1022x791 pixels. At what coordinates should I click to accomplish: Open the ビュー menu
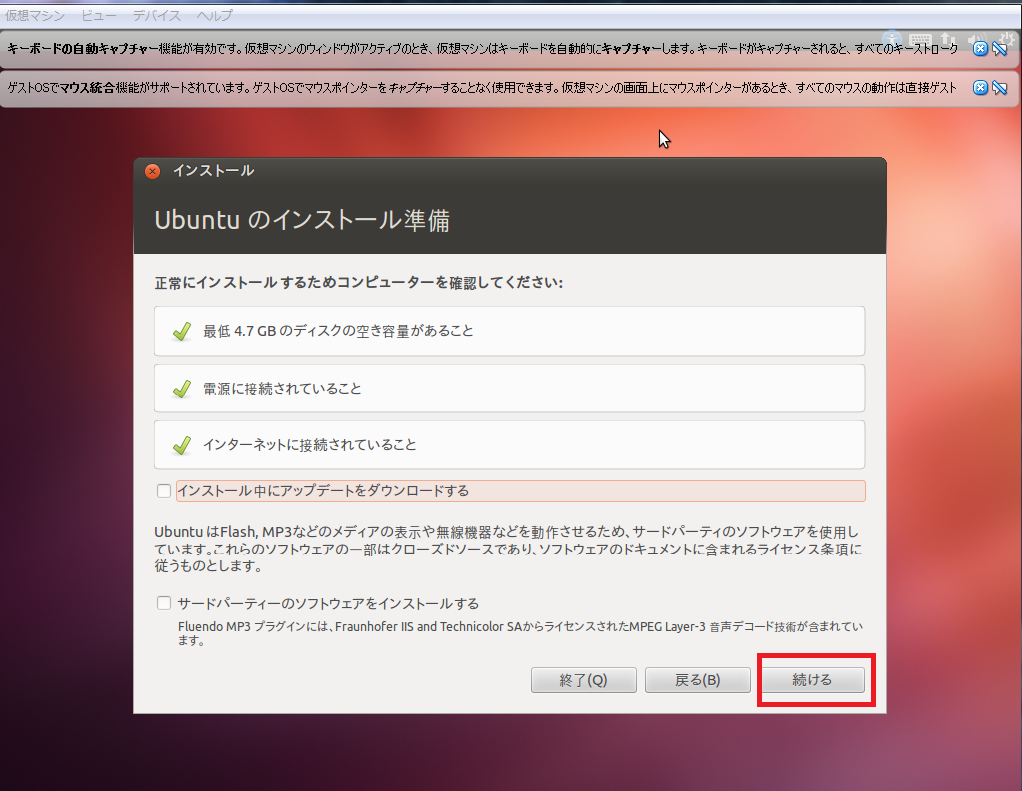(x=98, y=15)
